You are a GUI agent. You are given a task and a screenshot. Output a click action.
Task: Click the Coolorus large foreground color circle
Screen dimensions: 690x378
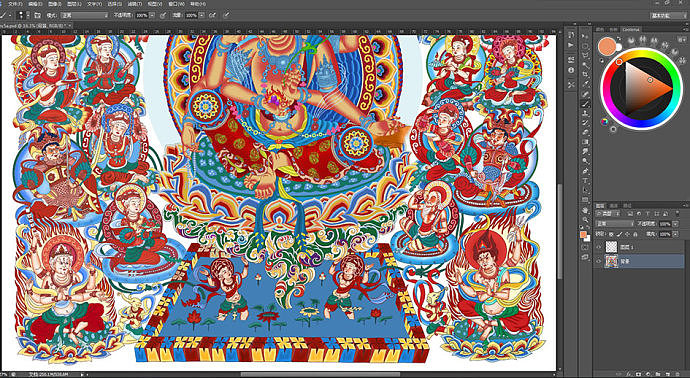(607, 47)
